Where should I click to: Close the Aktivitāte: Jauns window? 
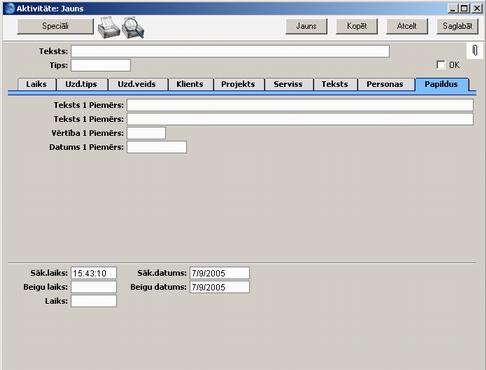click(x=477, y=8)
